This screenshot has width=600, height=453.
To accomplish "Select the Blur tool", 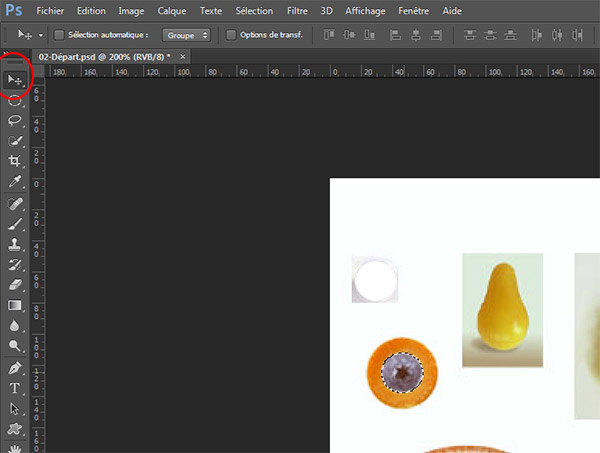I will 15,326.
